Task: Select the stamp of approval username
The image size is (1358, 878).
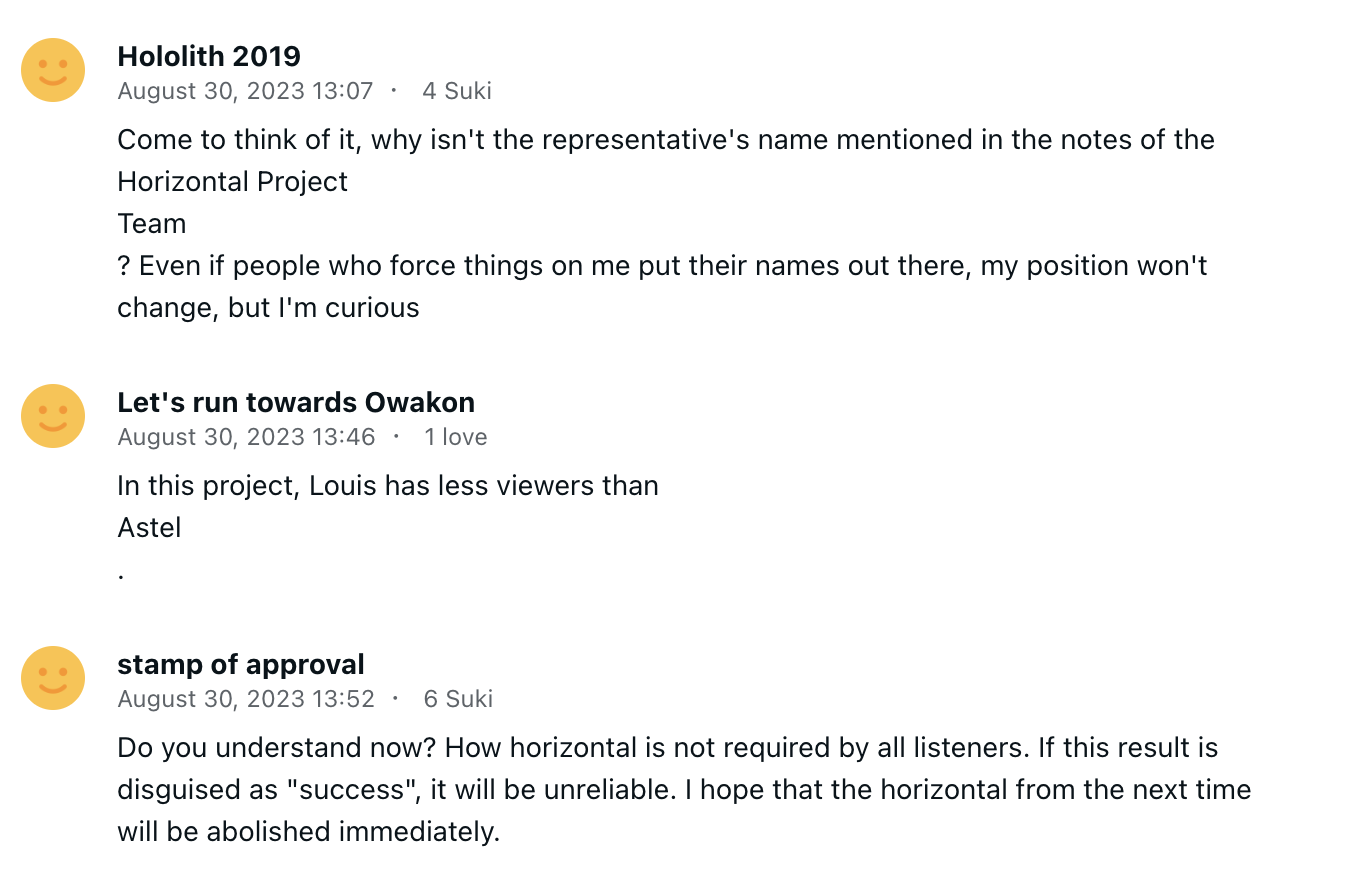Action: [241, 664]
